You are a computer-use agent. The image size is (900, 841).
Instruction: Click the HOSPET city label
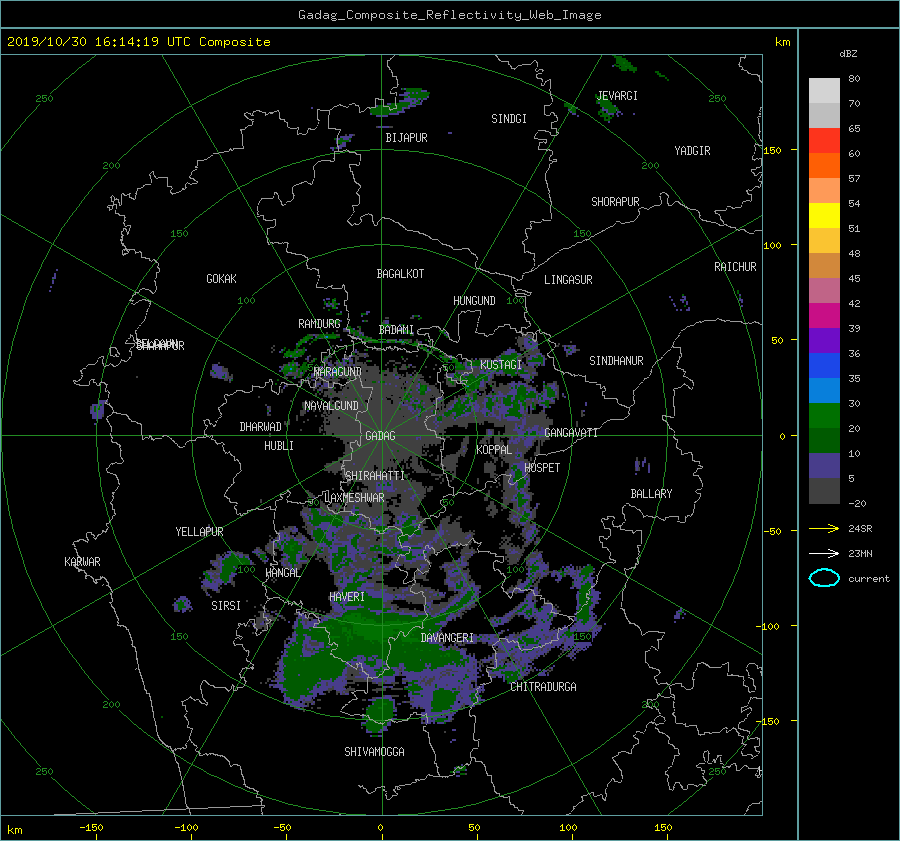542,468
